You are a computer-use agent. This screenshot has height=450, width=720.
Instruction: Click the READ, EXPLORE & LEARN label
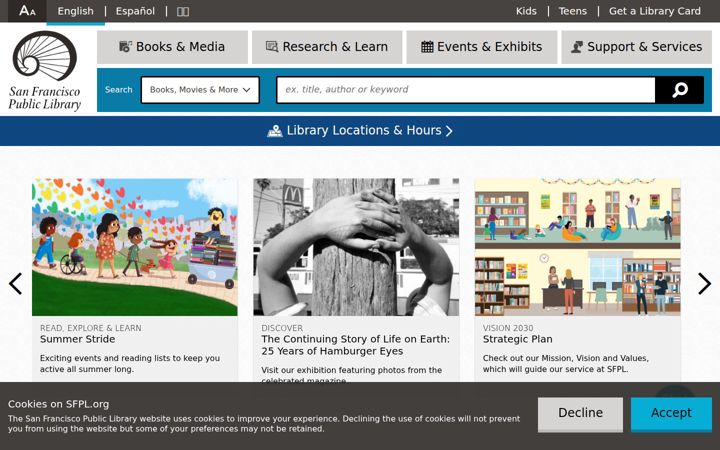[90, 328]
